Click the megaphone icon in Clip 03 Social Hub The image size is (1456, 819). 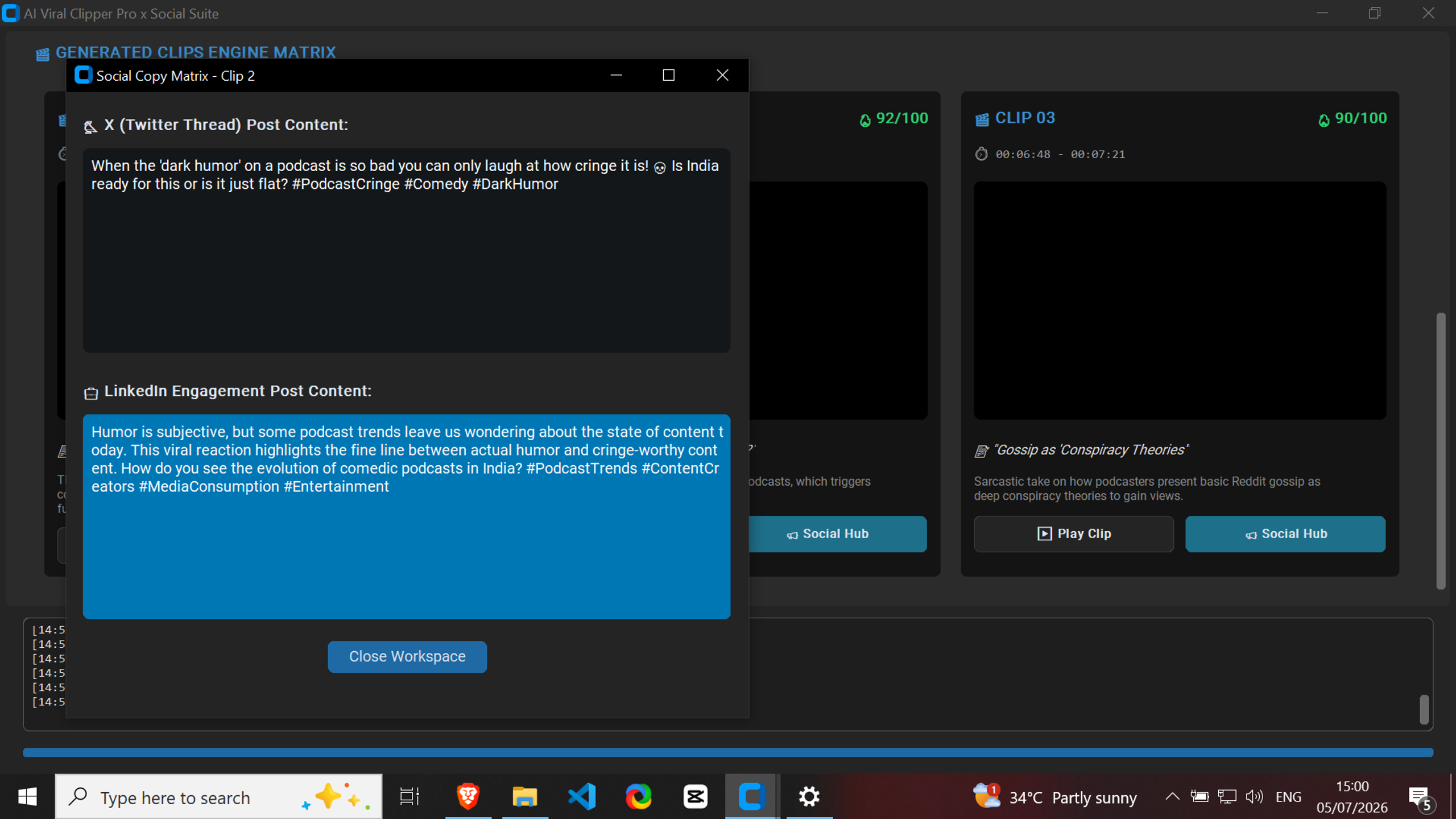pyautogui.click(x=1251, y=535)
